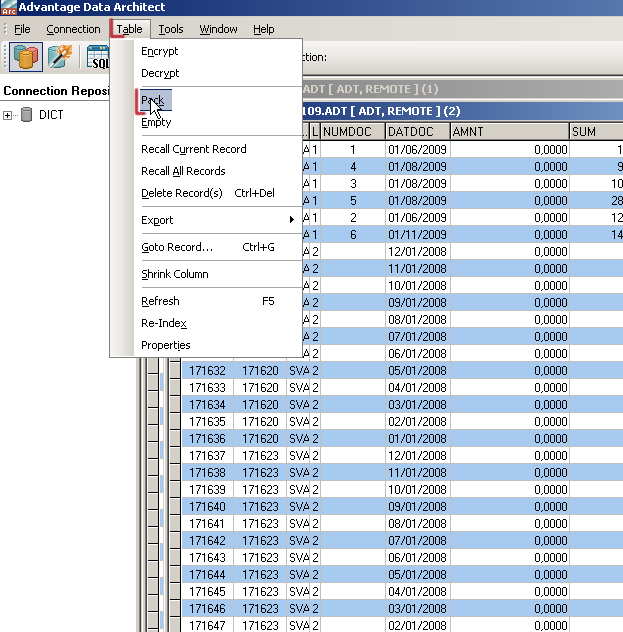Click the cell 171637
The height and width of the screenshot is (632, 623).
(208, 455)
